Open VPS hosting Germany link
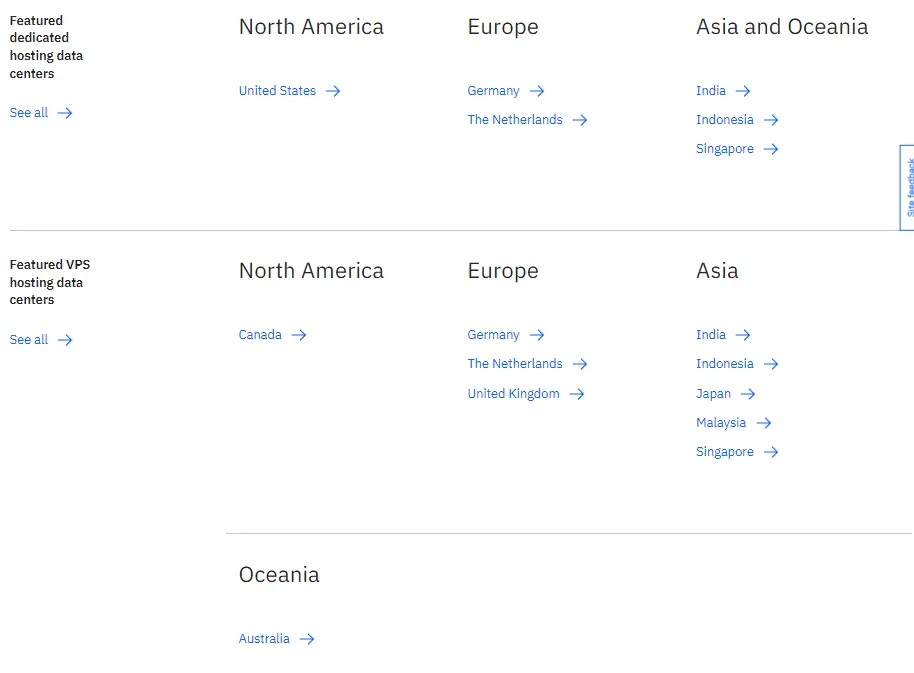 (493, 335)
